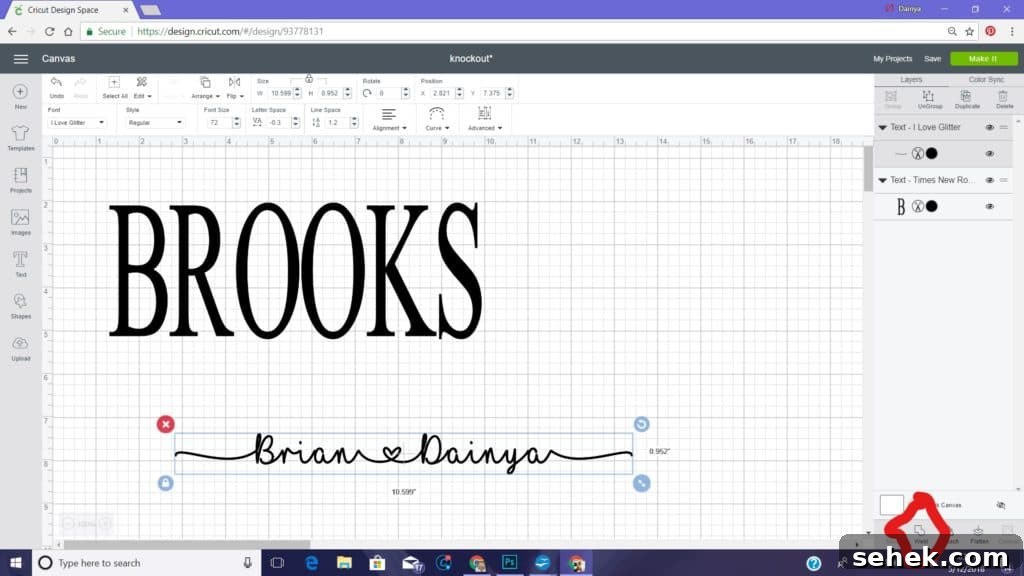Viewport: 1024px width, 576px height.
Task: Open the Style dropdown showing Regular
Action: [154, 123]
